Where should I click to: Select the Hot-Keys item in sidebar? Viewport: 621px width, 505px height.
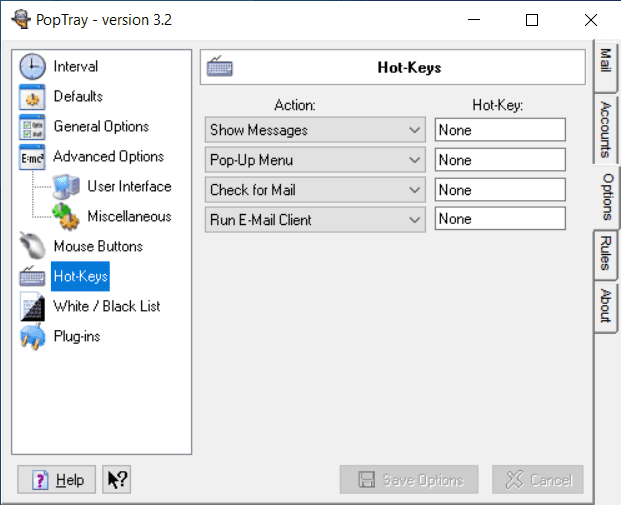point(80,276)
